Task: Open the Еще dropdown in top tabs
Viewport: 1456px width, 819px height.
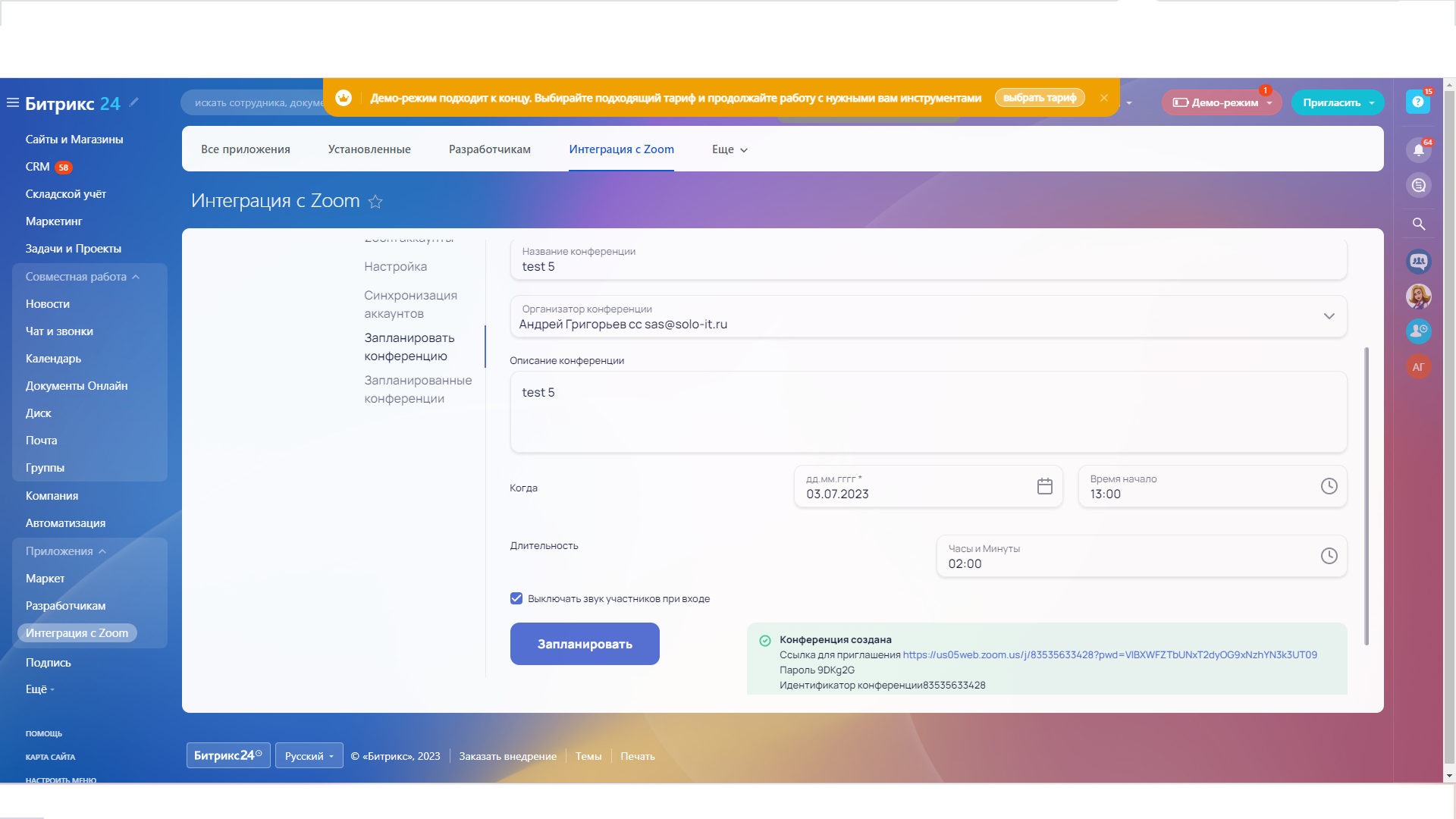Action: pyautogui.click(x=730, y=149)
